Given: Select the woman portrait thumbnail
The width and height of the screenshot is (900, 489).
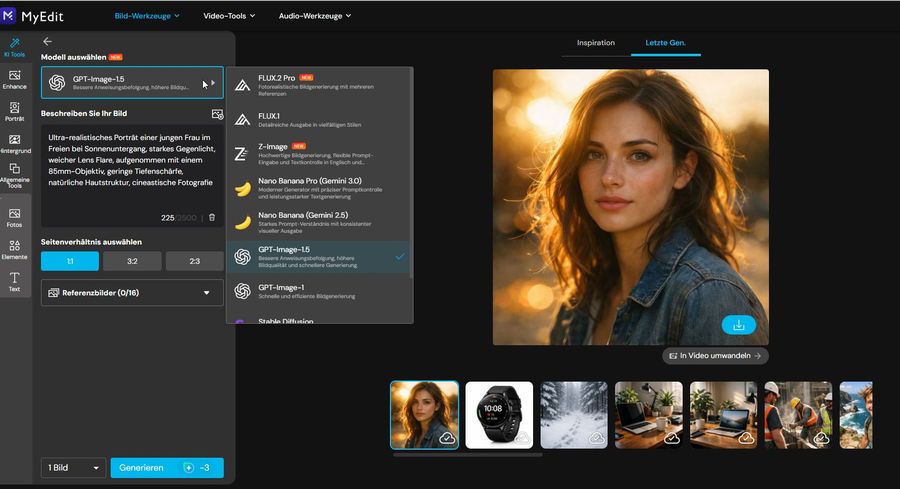Looking at the screenshot, I should (424, 415).
